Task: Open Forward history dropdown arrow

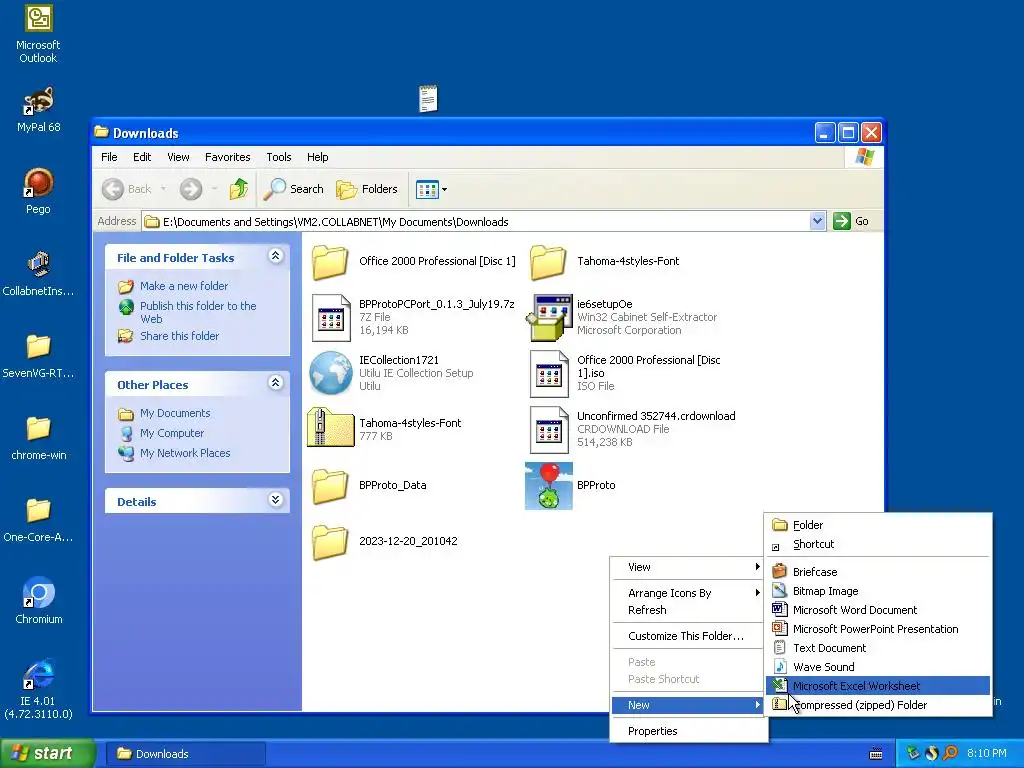Action: (x=214, y=189)
